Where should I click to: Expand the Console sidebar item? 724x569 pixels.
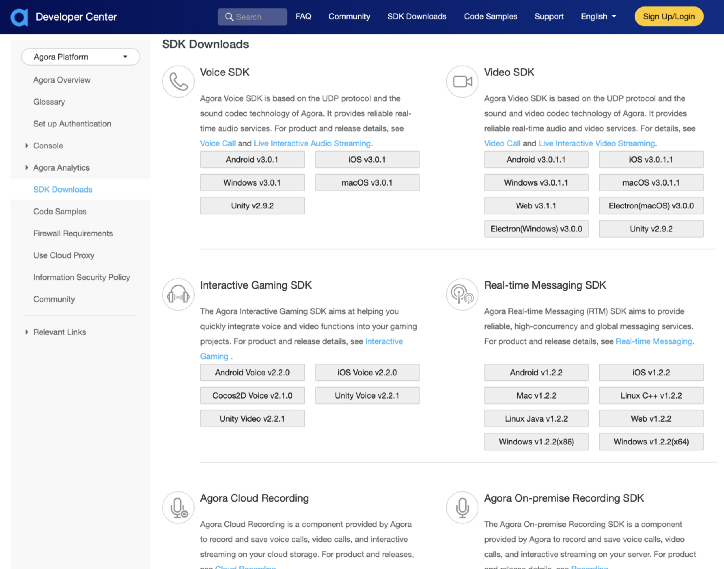[x=26, y=146]
